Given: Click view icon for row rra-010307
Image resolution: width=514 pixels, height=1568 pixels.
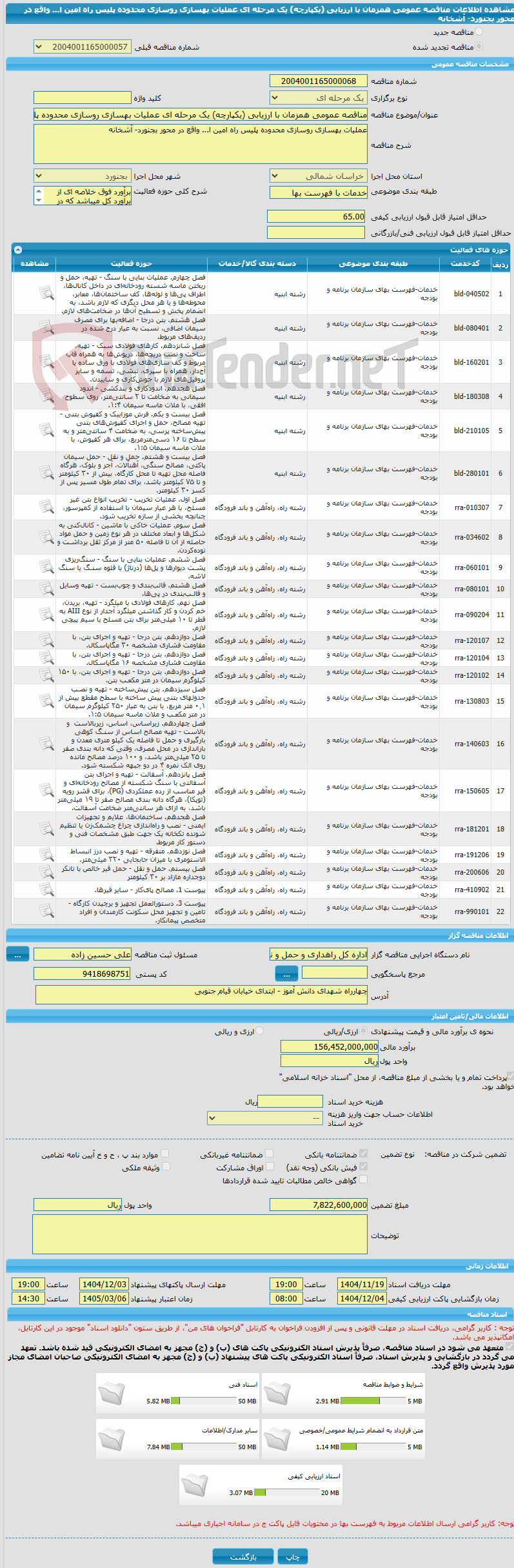Looking at the screenshot, I should coord(46,507).
